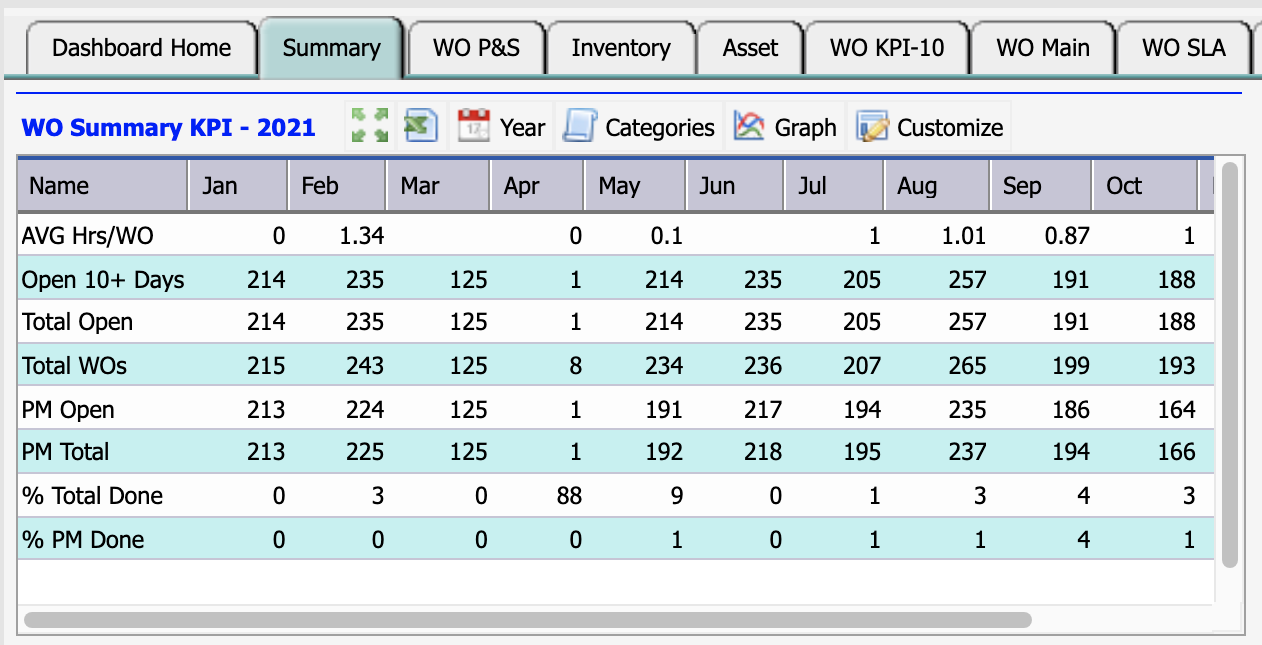
Task: Select the Aug column header
Action: (x=937, y=186)
